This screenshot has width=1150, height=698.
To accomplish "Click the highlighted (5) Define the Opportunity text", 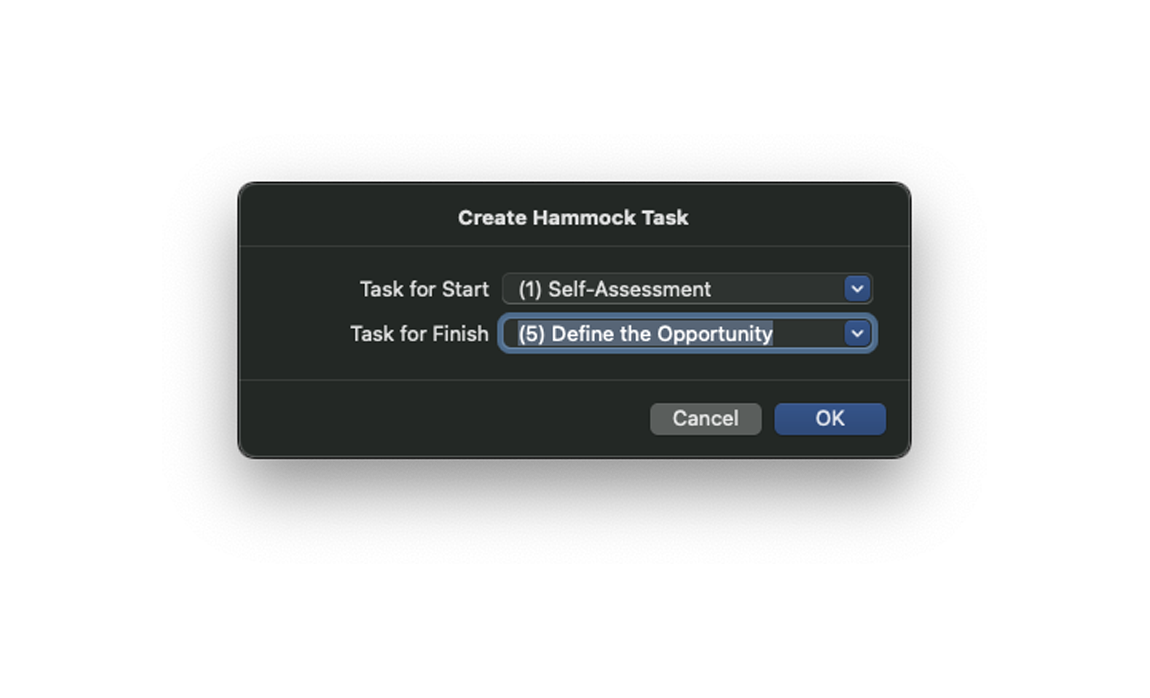I will point(645,334).
